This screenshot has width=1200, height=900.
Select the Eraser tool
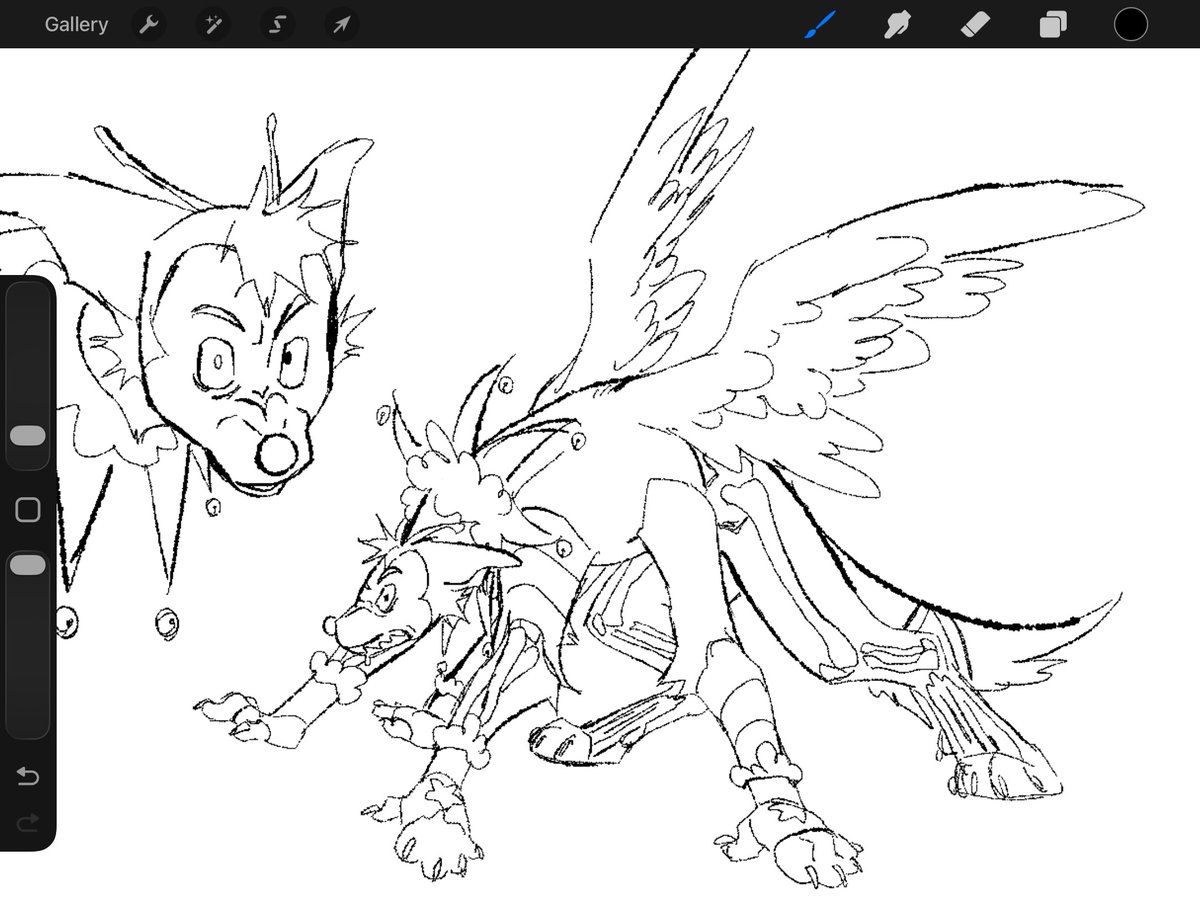coord(975,24)
